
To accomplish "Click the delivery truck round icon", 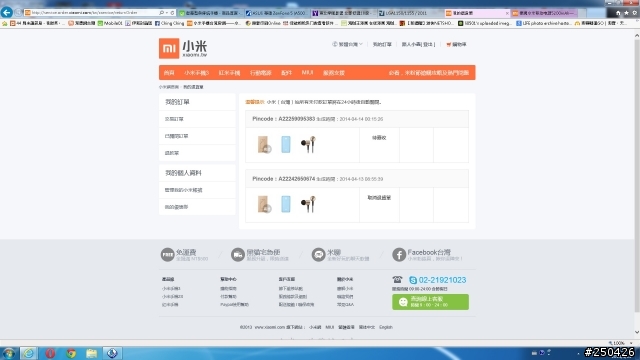I will click(238, 255).
